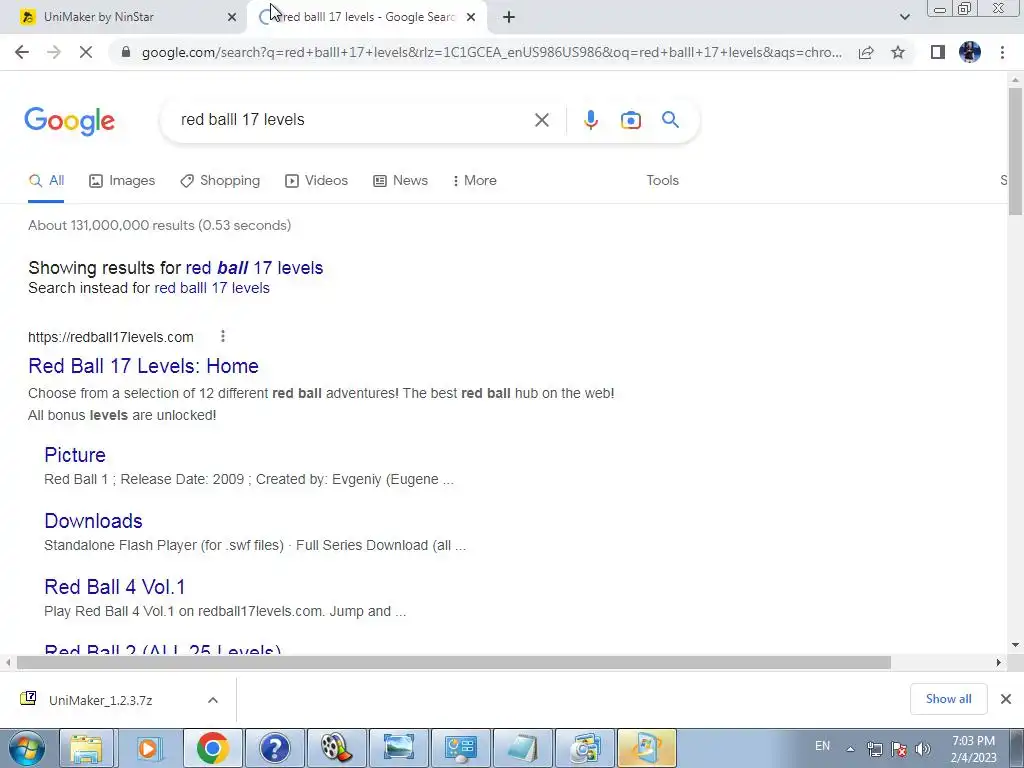Search by image with camera icon
Image resolution: width=1024 pixels, height=768 pixels.
pyautogui.click(x=630, y=120)
